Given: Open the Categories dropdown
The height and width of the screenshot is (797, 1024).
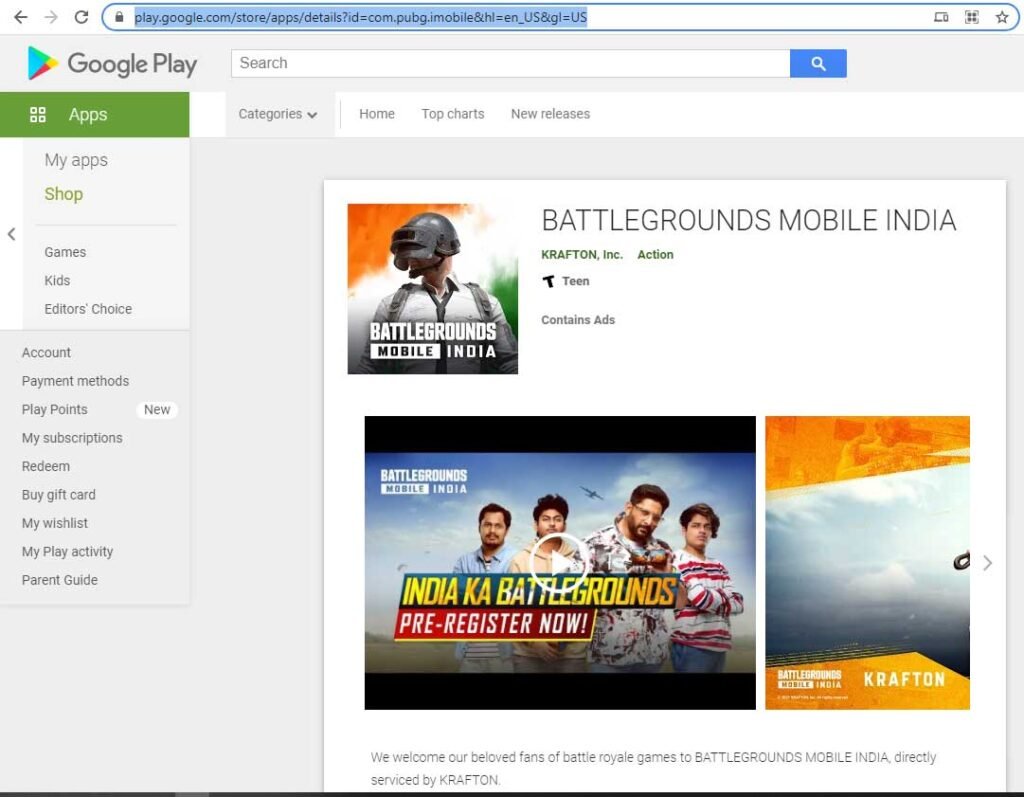Looking at the screenshot, I should tap(278, 114).
